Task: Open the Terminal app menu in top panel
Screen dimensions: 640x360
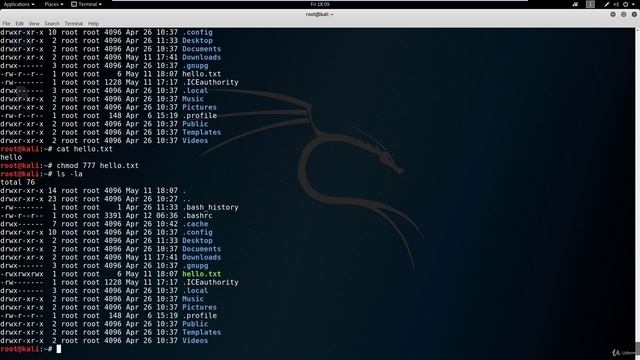Action: (x=87, y=4)
